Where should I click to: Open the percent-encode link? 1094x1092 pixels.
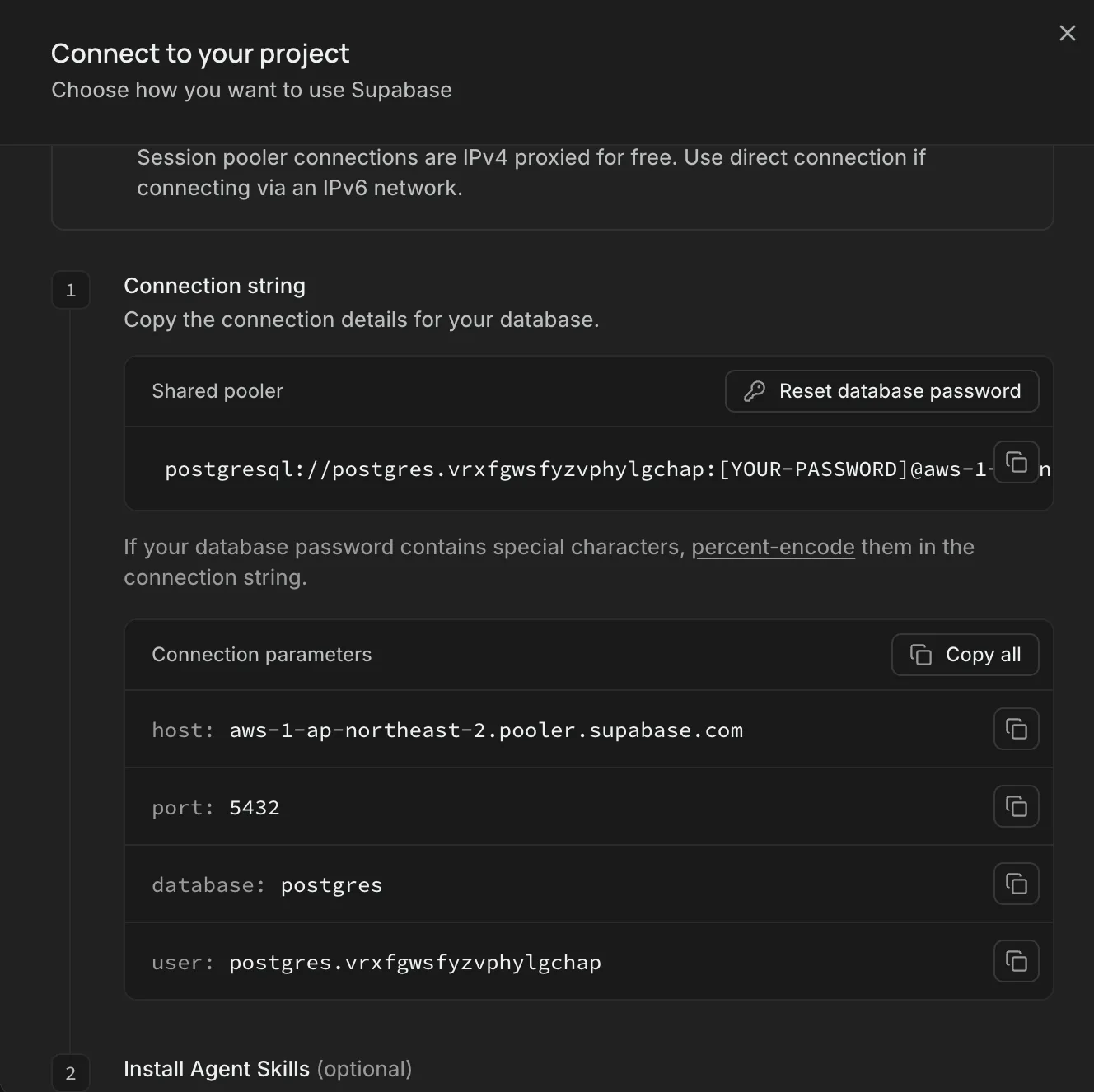(x=773, y=547)
